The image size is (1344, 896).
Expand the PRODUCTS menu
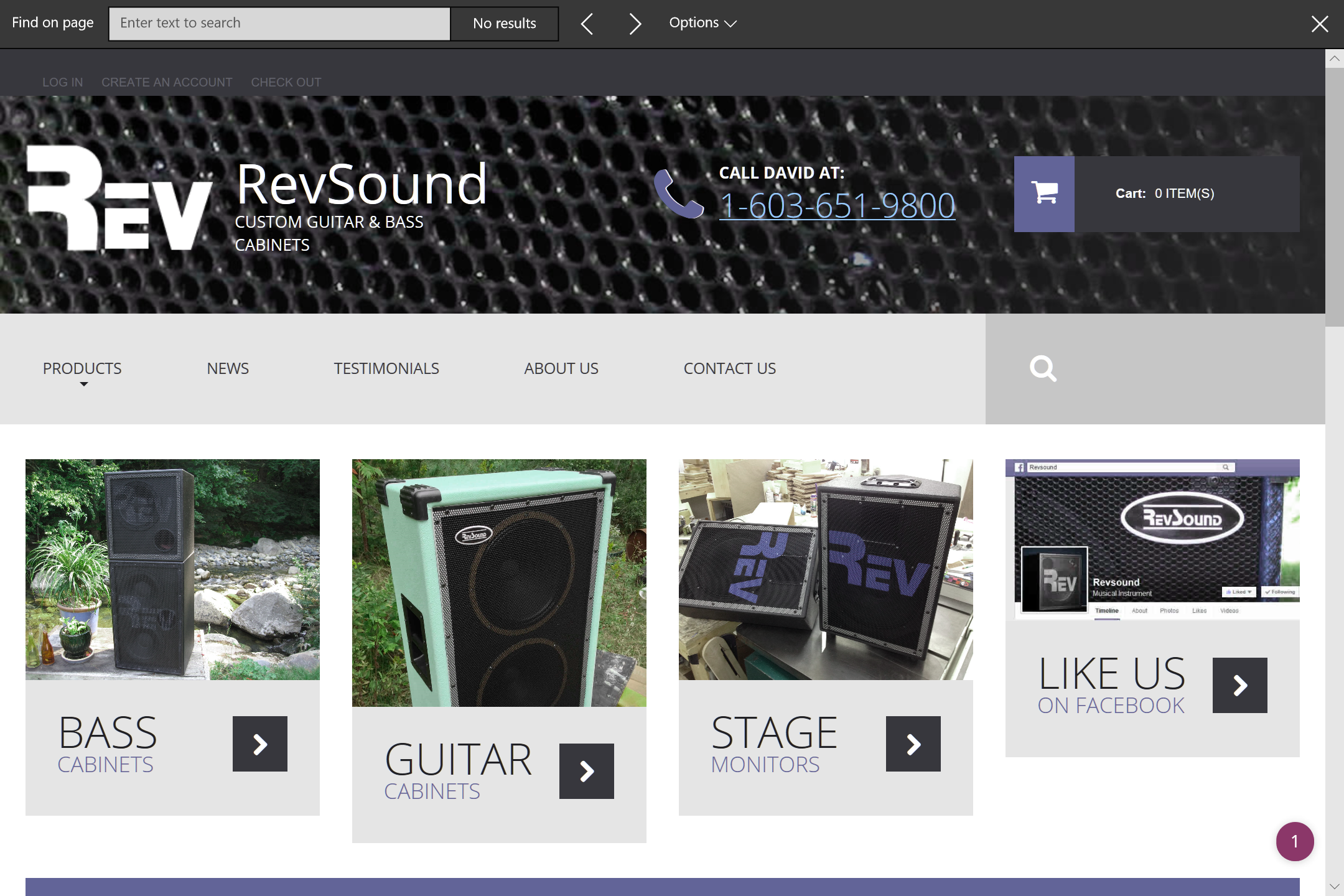point(82,368)
